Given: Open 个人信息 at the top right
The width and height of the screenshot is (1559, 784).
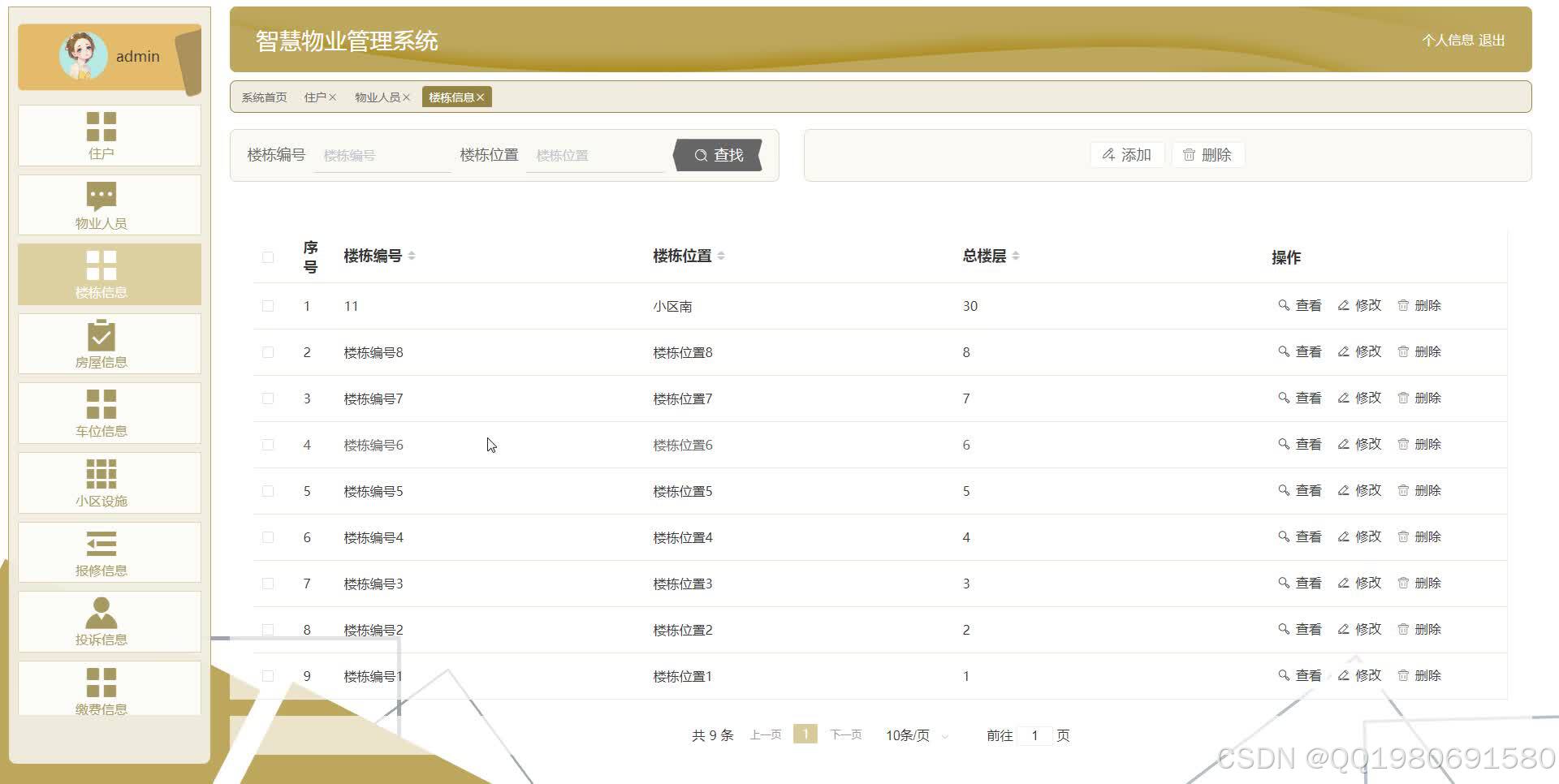Looking at the screenshot, I should (x=1449, y=40).
